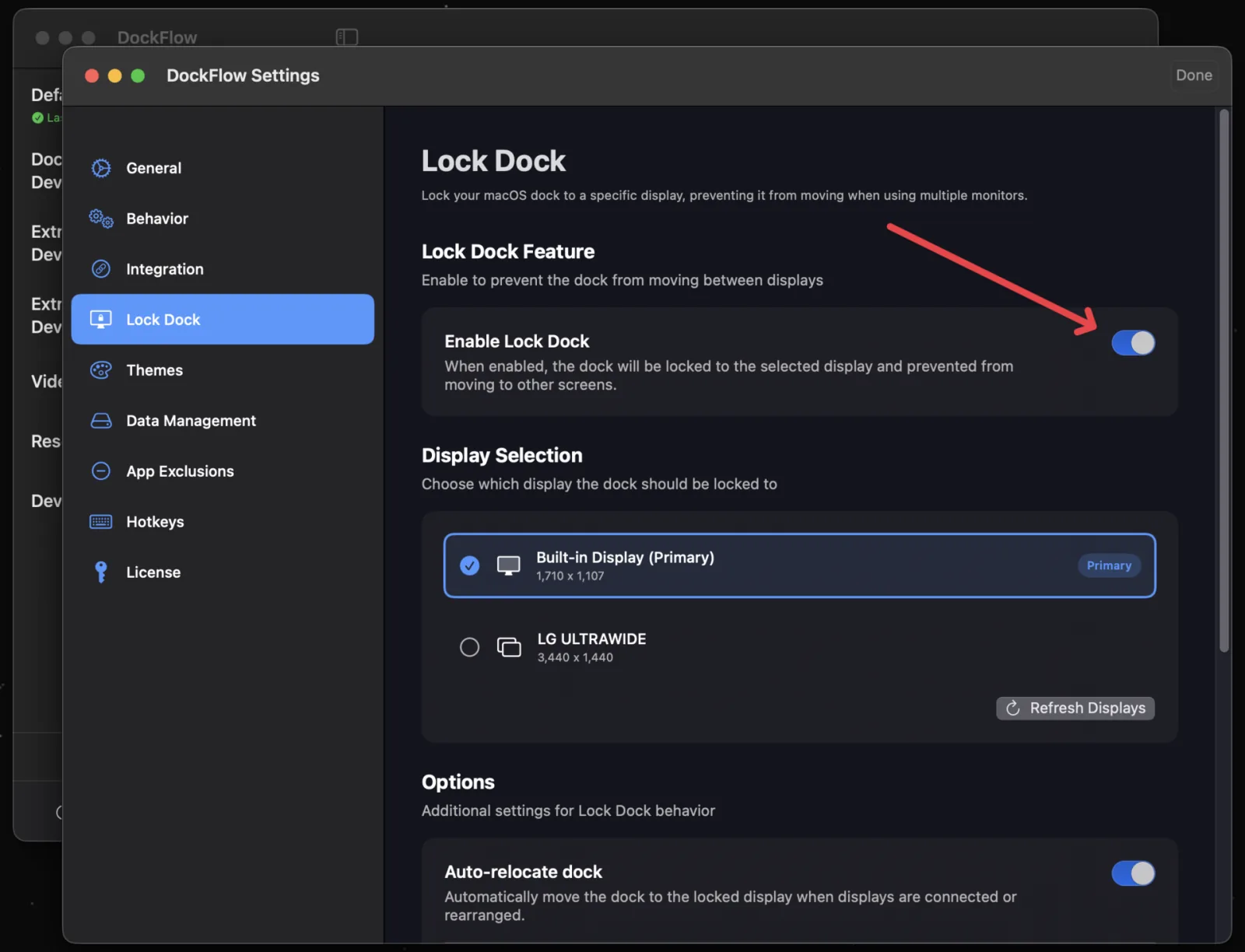Viewport: 1245px width, 952px height.
Task: Go to the Themes section
Action: coord(223,370)
